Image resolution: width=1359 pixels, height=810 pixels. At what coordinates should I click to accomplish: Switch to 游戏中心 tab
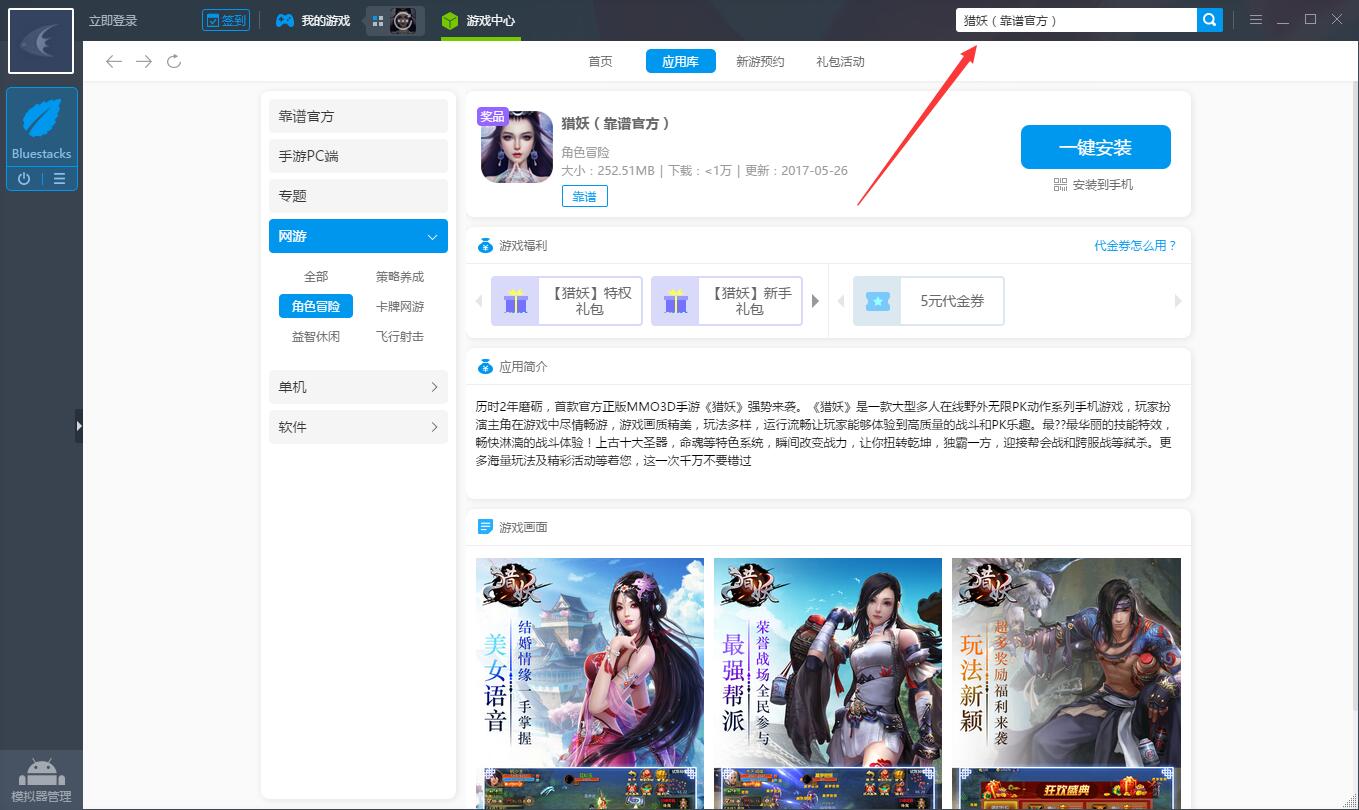[x=479, y=20]
